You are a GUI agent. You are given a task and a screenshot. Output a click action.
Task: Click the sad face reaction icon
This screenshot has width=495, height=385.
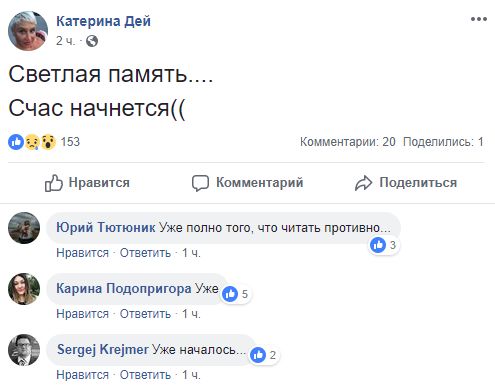click(32, 142)
